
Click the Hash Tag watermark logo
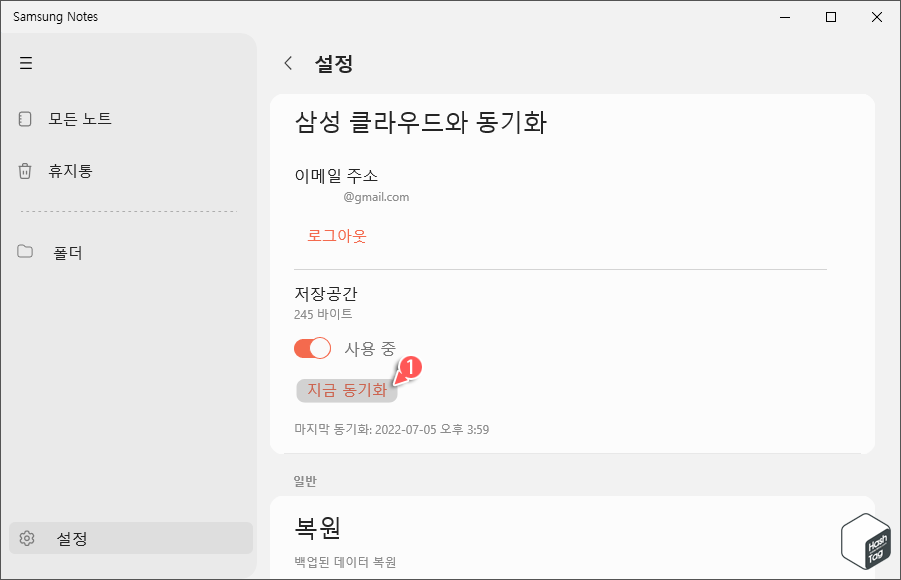(x=864, y=541)
